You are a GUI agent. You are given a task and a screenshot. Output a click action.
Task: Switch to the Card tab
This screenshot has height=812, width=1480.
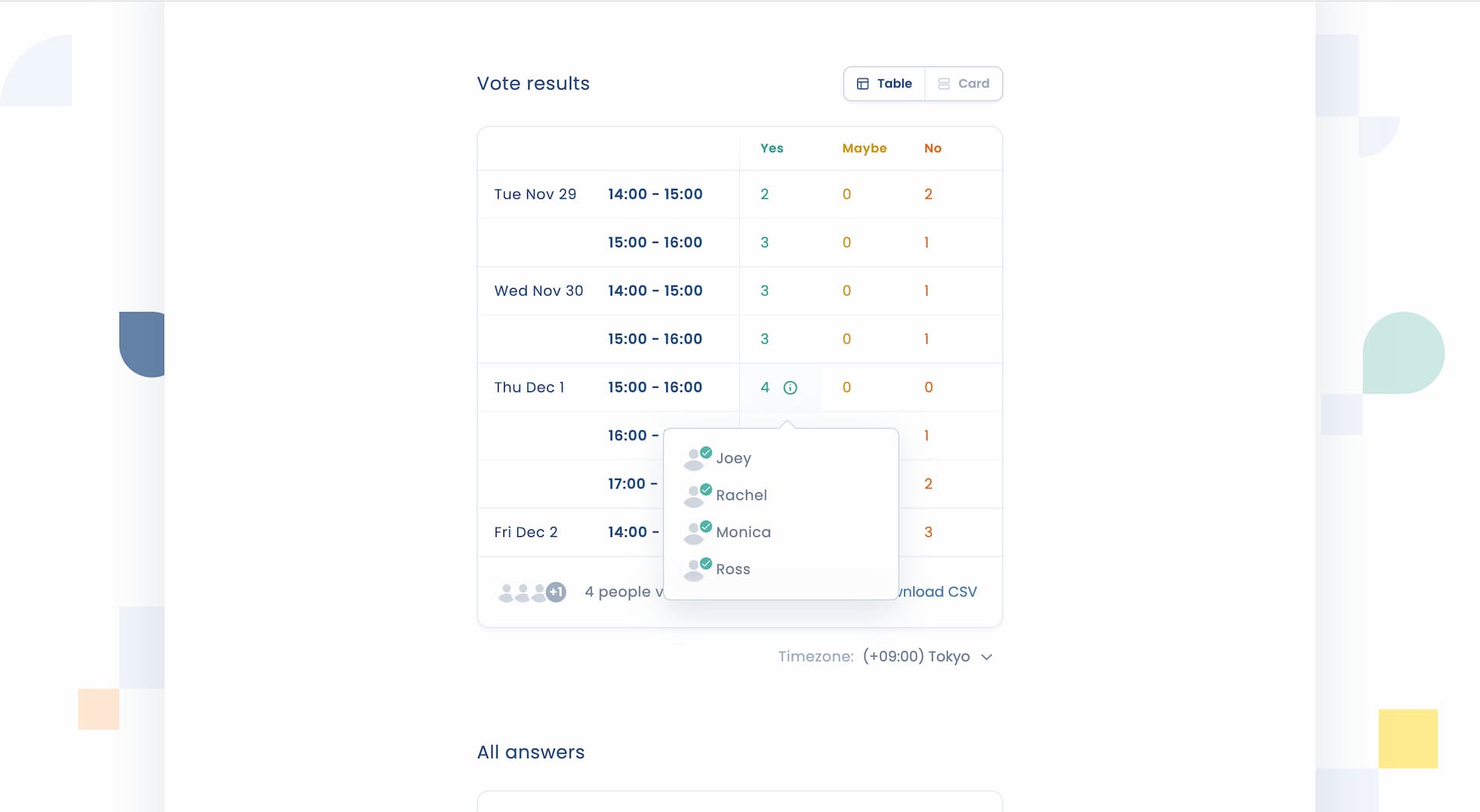[x=964, y=83]
